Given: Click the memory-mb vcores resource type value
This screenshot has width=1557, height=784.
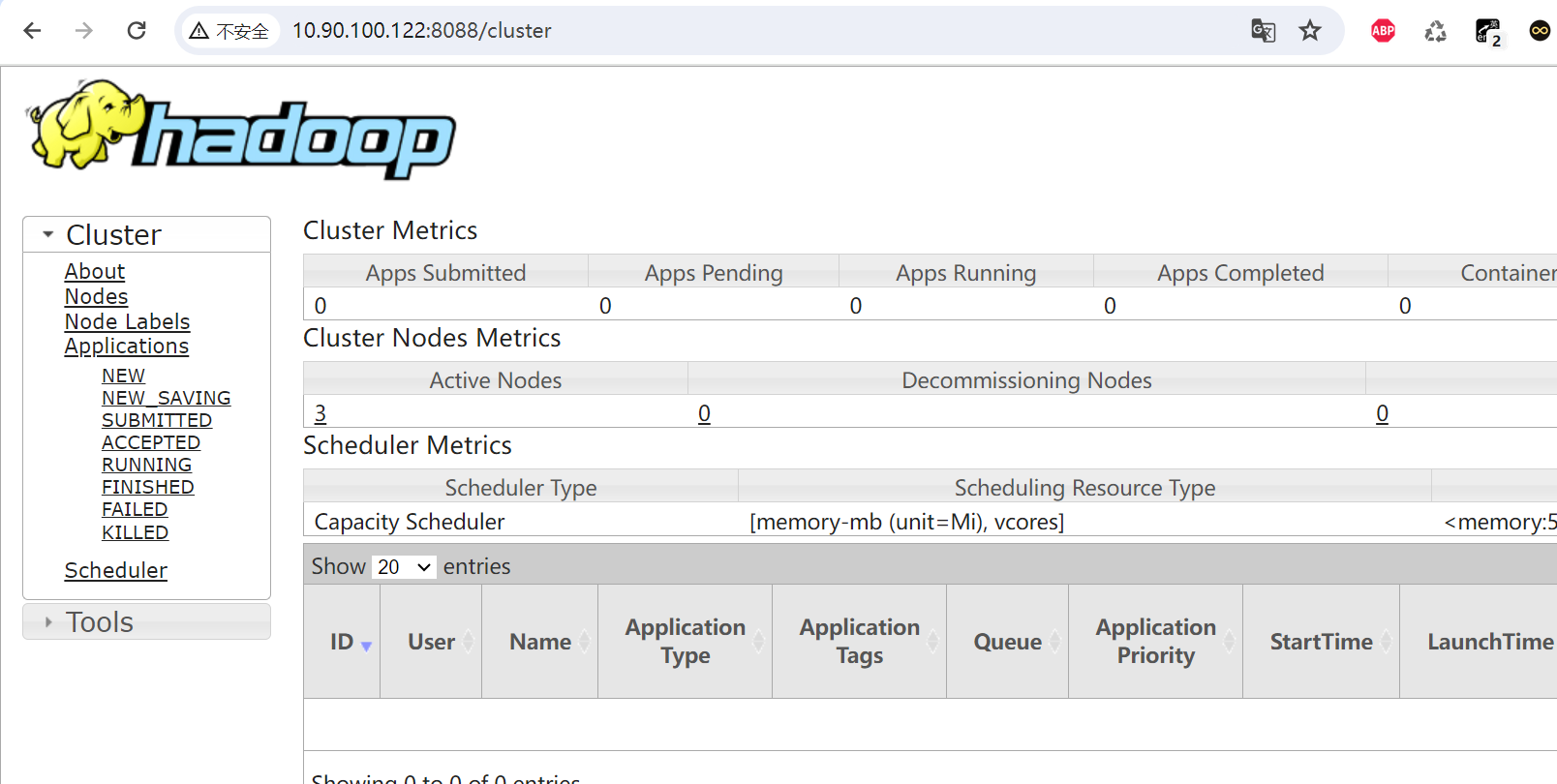Looking at the screenshot, I should click(x=907, y=522).
